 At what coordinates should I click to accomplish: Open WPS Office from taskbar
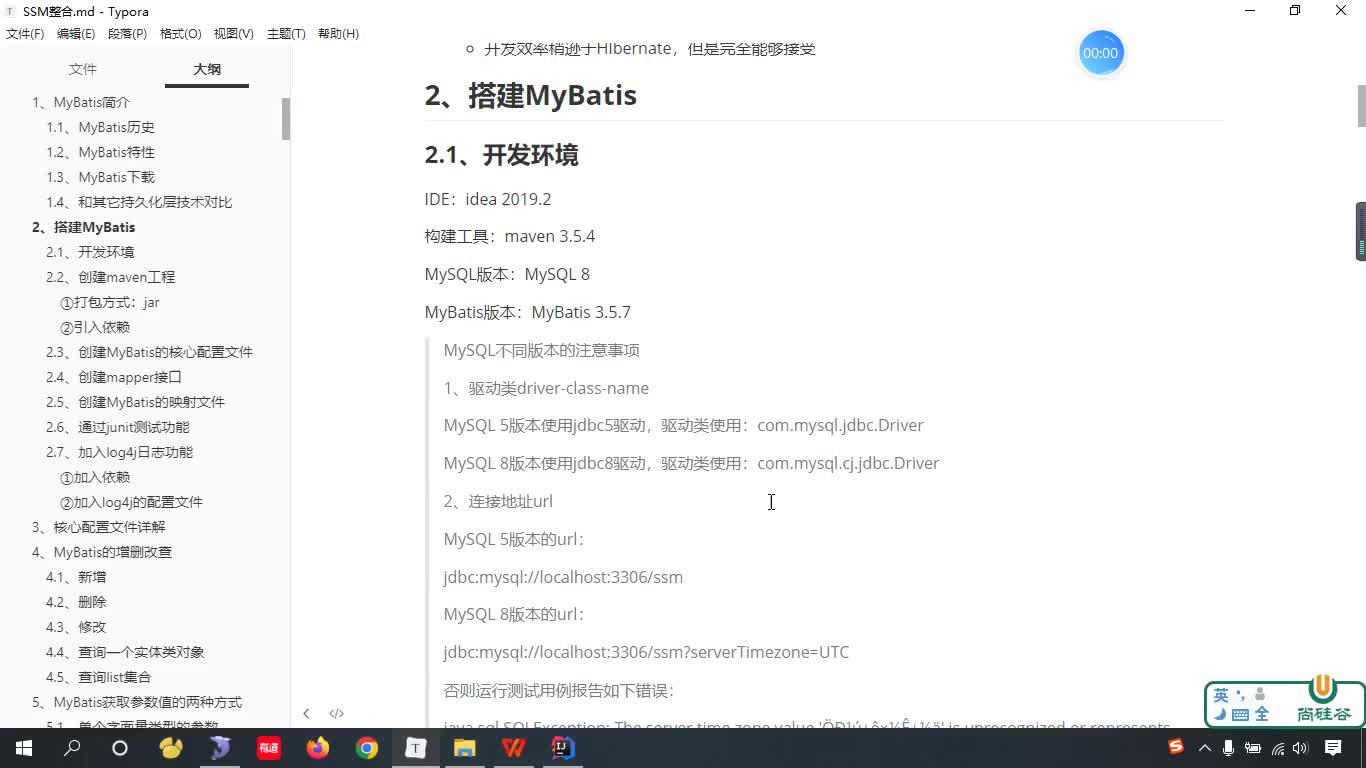514,748
